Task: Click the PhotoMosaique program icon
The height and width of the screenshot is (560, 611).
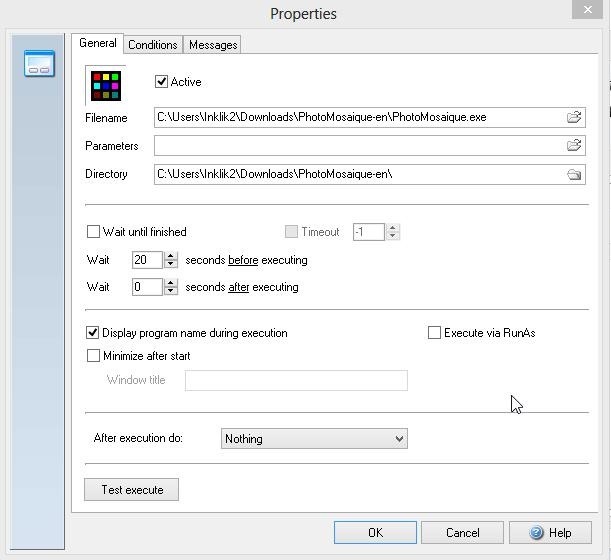Action: (106, 85)
